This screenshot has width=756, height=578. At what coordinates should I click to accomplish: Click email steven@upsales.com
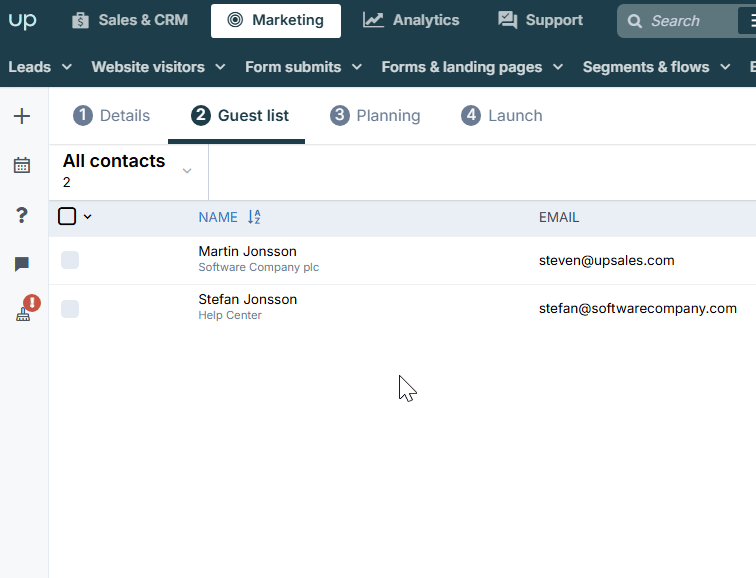click(x=607, y=260)
